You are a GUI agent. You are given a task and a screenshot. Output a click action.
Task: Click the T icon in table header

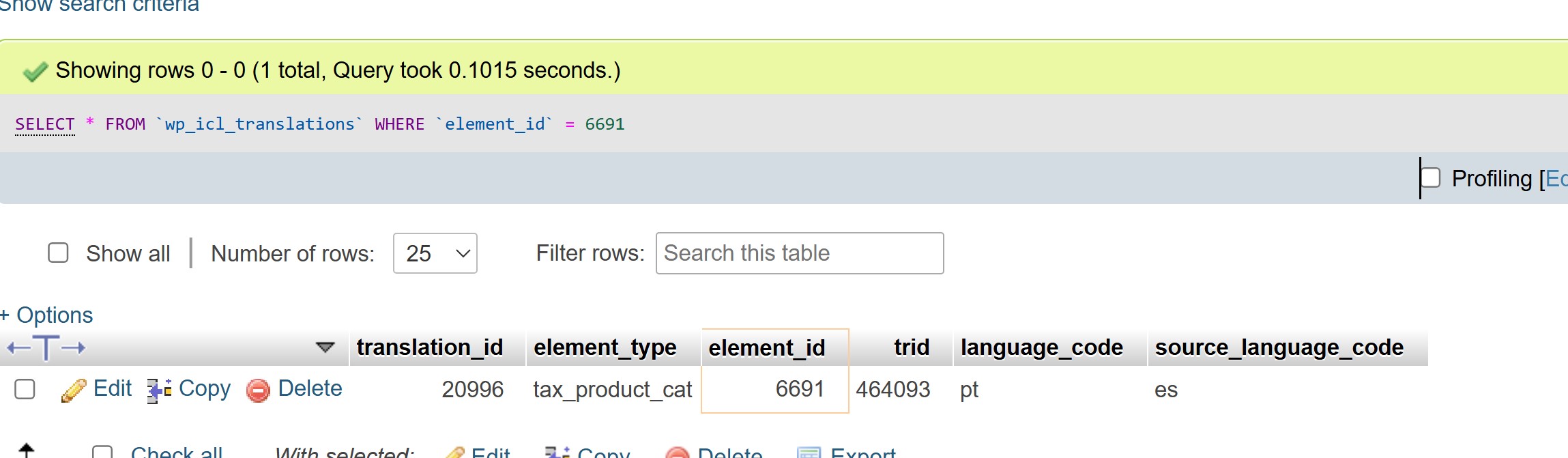[x=46, y=347]
